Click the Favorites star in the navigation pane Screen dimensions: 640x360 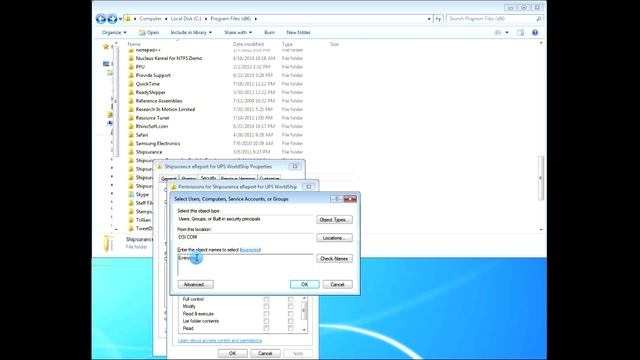pos(106,47)
